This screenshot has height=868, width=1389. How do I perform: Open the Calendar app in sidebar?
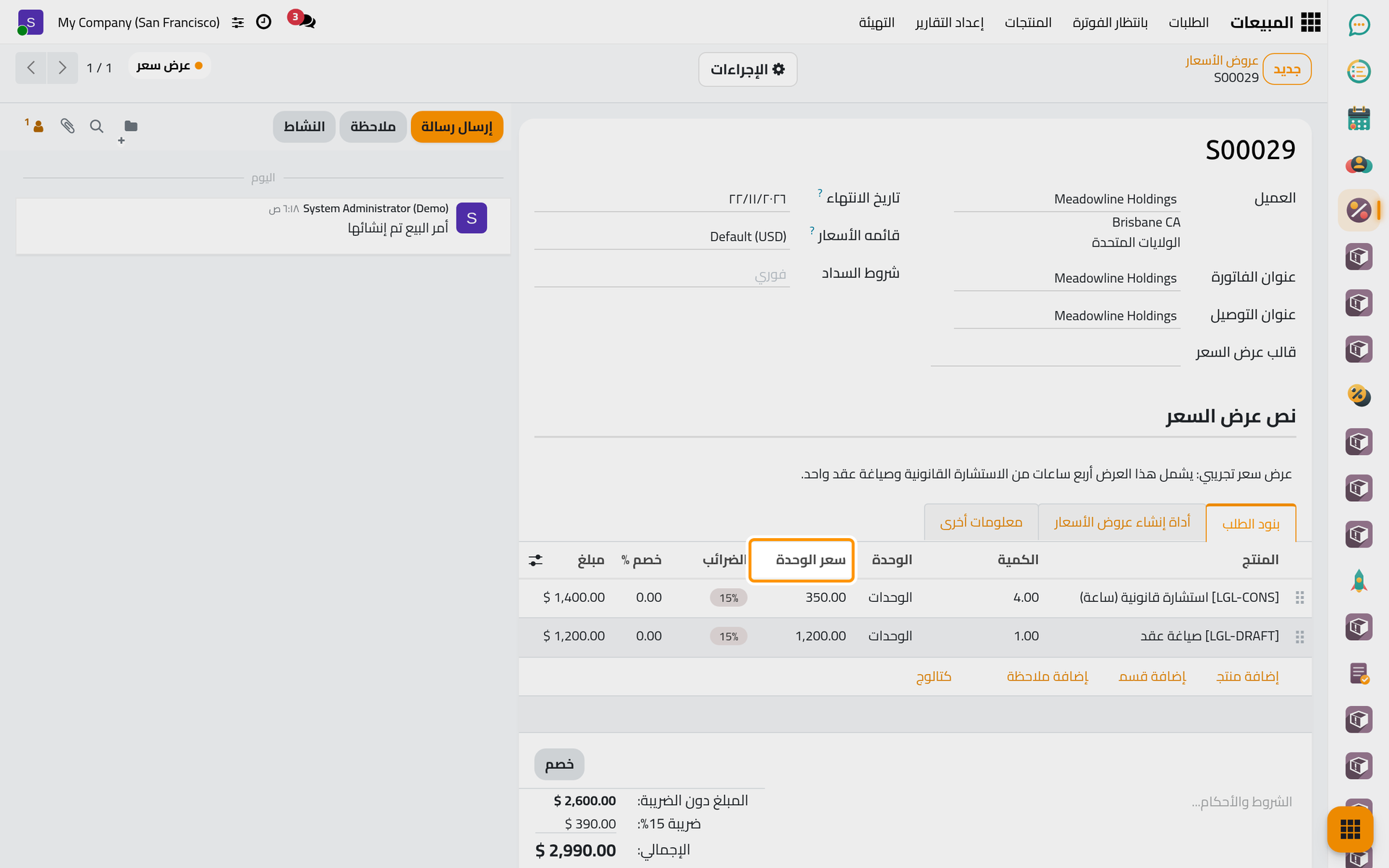(1359, 118)
